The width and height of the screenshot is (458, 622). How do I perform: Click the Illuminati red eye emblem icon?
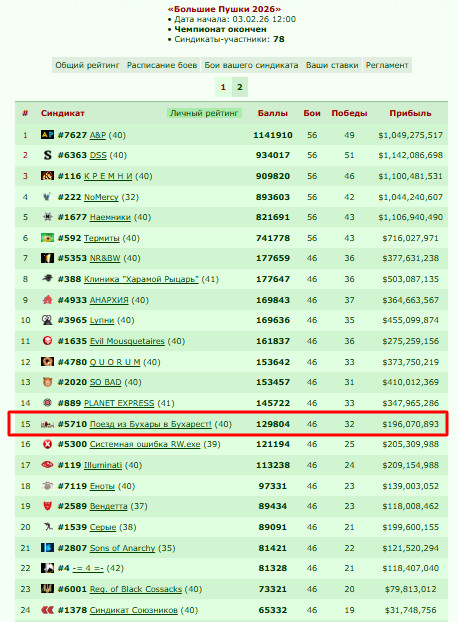click(x=47, y=465)
